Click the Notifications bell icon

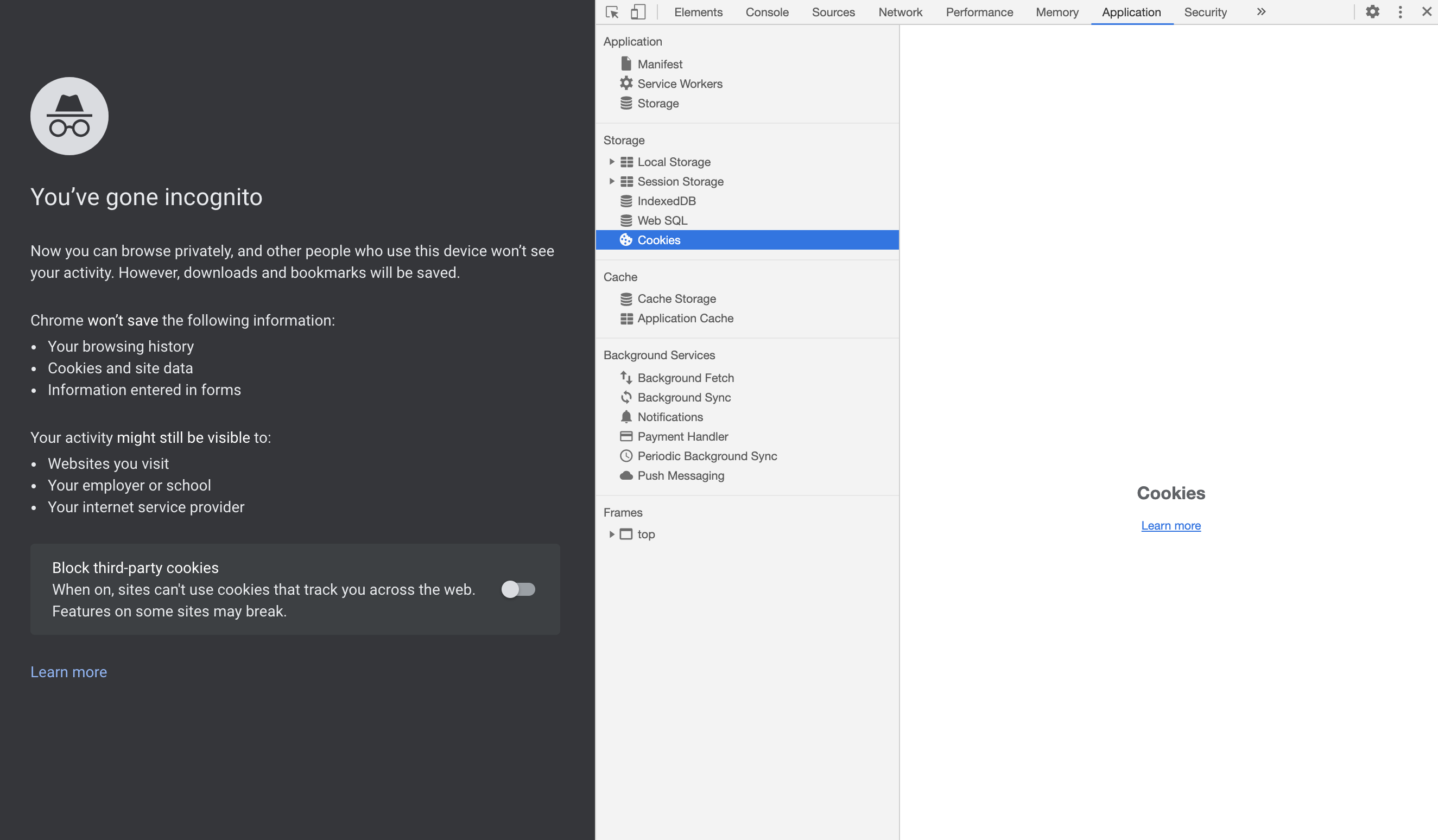(626, 417)
